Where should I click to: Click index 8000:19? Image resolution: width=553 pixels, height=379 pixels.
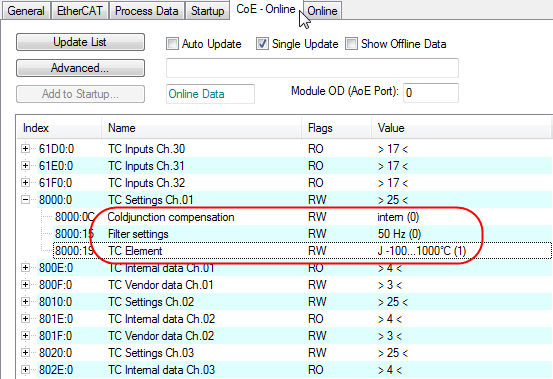(74, 251)
